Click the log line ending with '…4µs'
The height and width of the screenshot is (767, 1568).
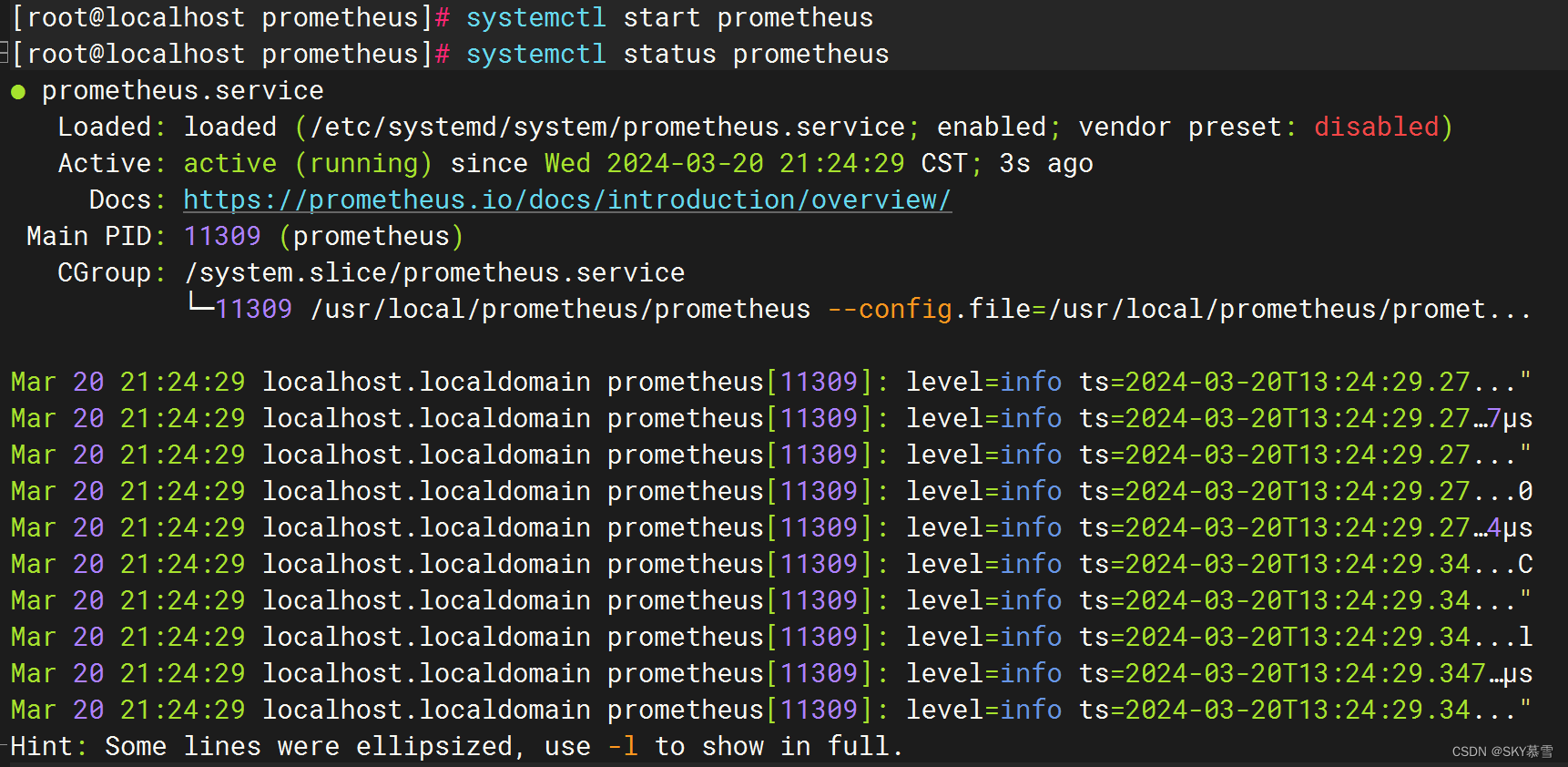[771, 527]
